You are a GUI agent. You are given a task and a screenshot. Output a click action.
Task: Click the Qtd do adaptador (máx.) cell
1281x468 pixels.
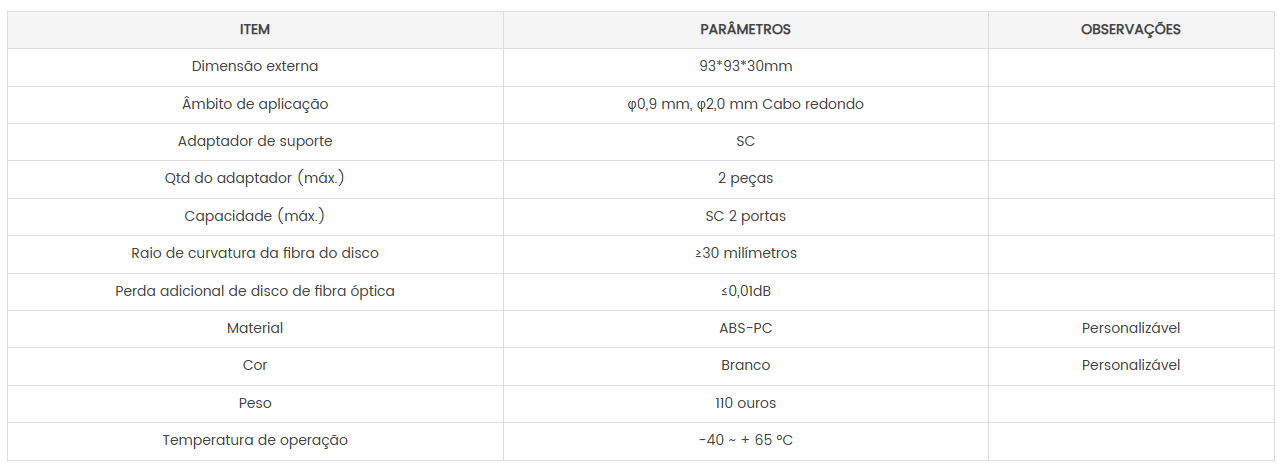255,178
